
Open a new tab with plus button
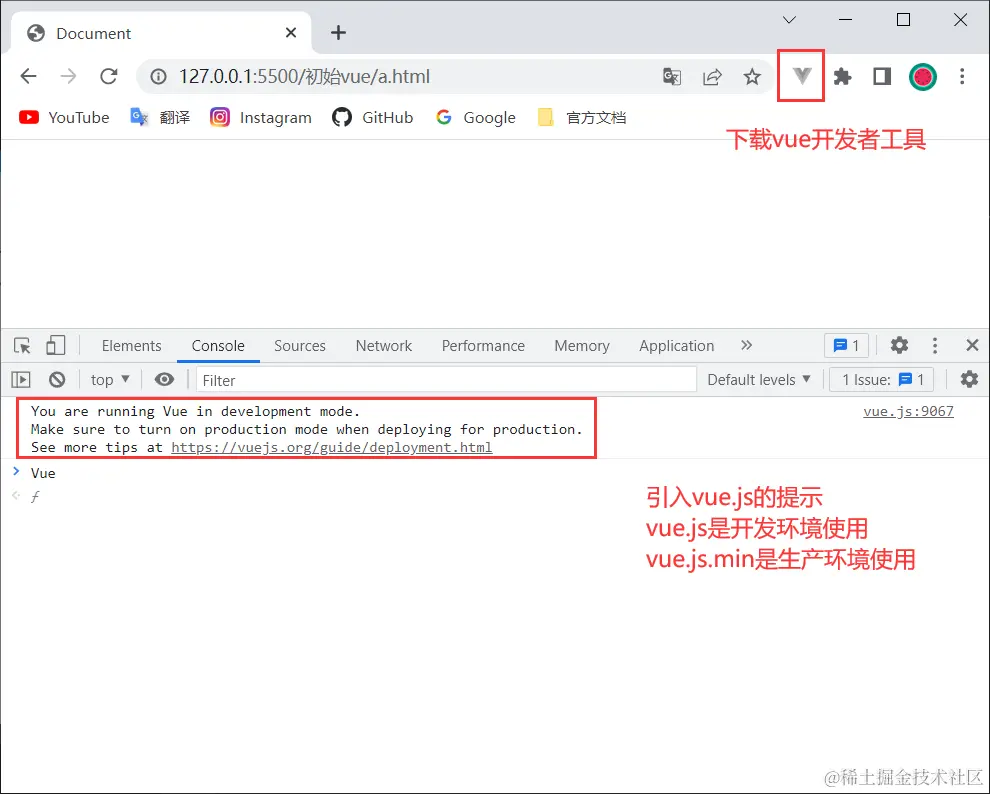[338, 33]
